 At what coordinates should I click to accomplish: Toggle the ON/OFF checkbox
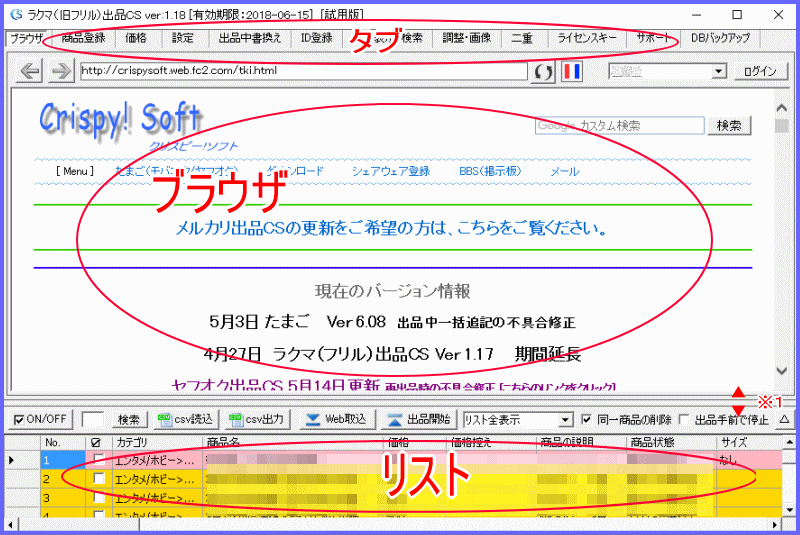coord(19,420)
